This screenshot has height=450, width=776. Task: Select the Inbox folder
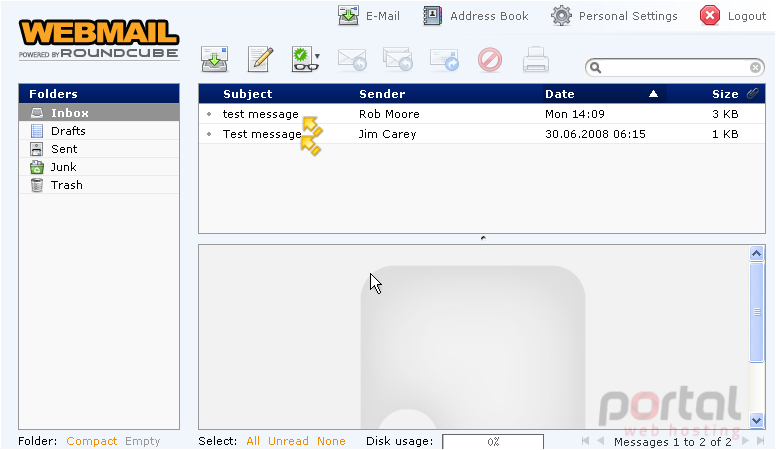(99, 113)
